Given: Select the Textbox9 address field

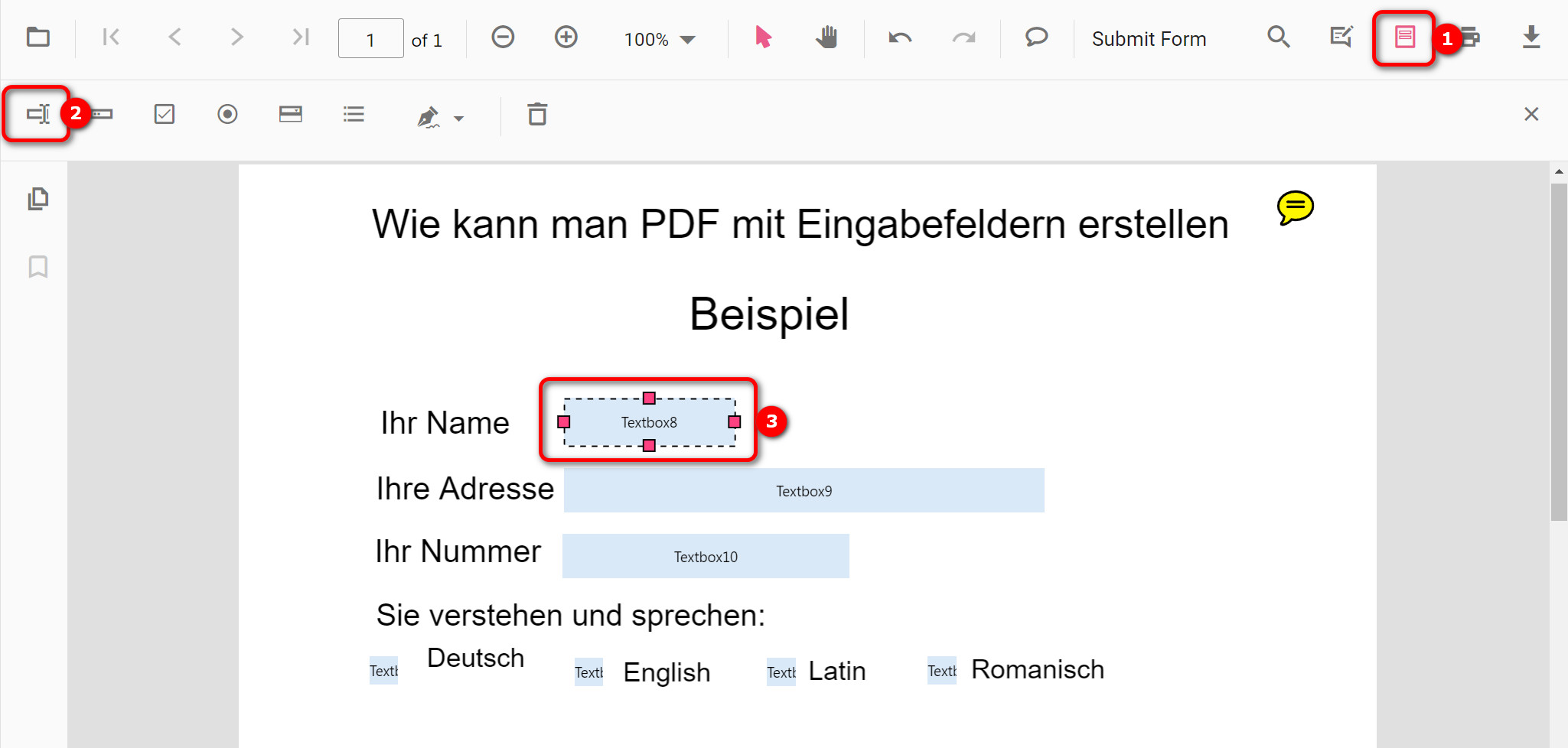Looking at the screenshot, I should [804, 490].
